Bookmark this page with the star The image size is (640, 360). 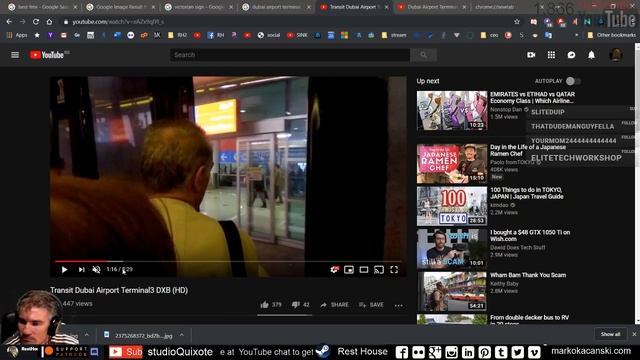(x=517, y=22)
